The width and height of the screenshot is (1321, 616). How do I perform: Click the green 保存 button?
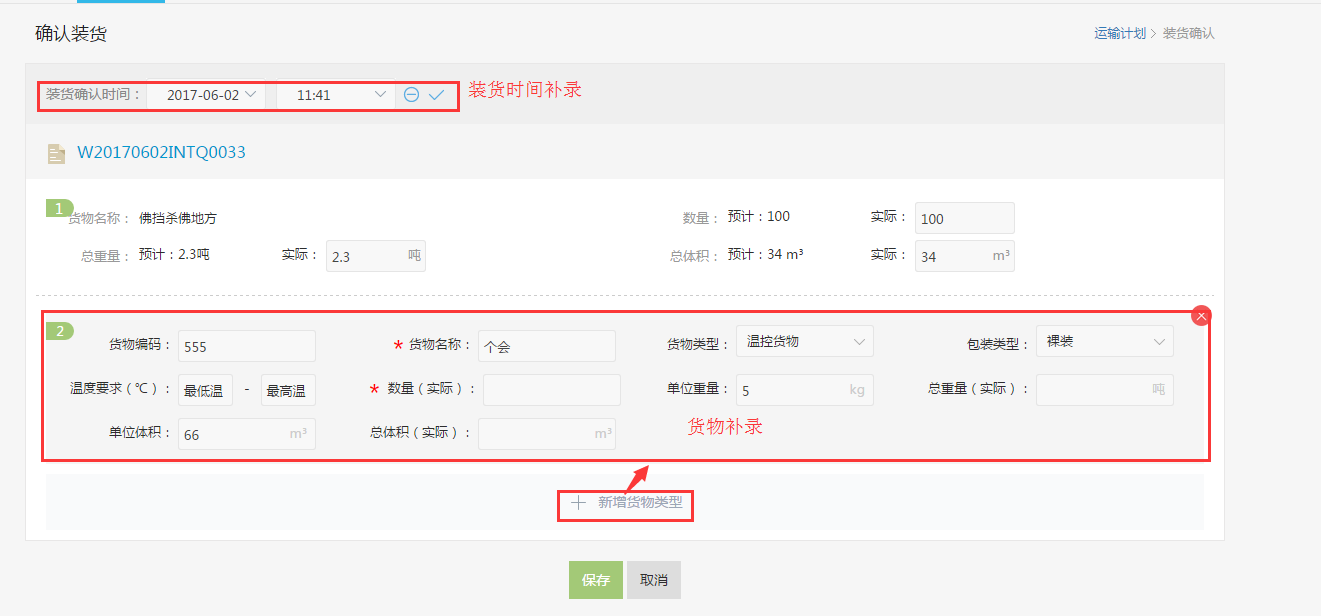[x=596, y=580]
